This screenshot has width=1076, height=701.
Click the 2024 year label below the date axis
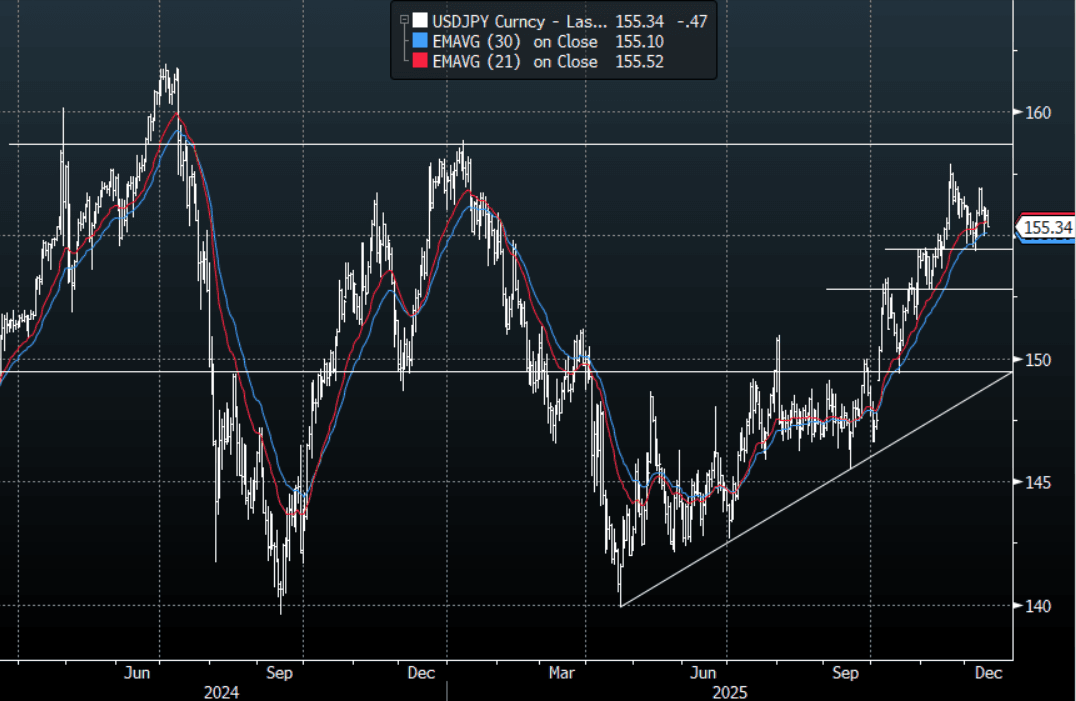(221, 692)
